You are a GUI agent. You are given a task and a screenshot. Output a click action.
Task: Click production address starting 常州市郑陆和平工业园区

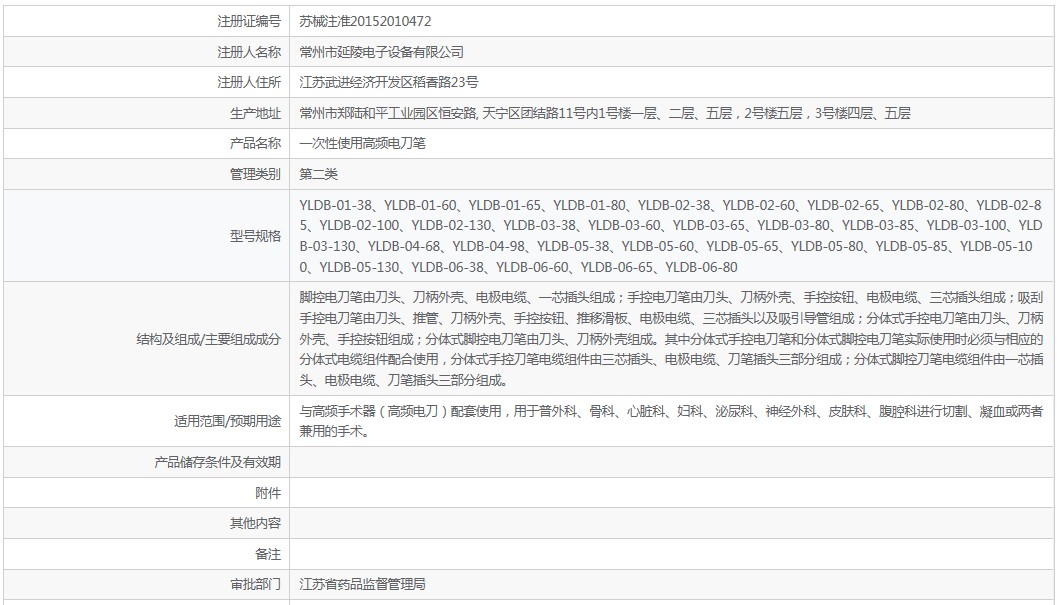pyautogui.click(x=605, y=113)
